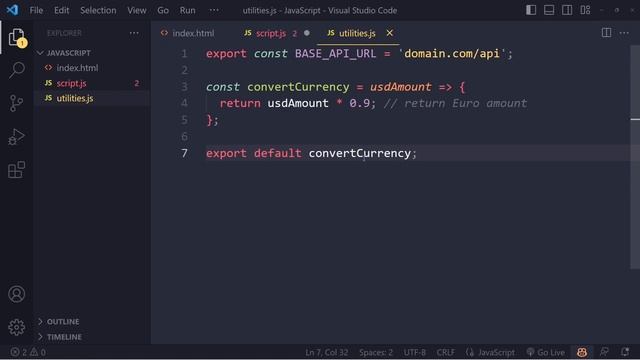The width and height of the screenshot is (640, 360).
Task: Click errors and warnings status indicator
Action: [28, 352]
